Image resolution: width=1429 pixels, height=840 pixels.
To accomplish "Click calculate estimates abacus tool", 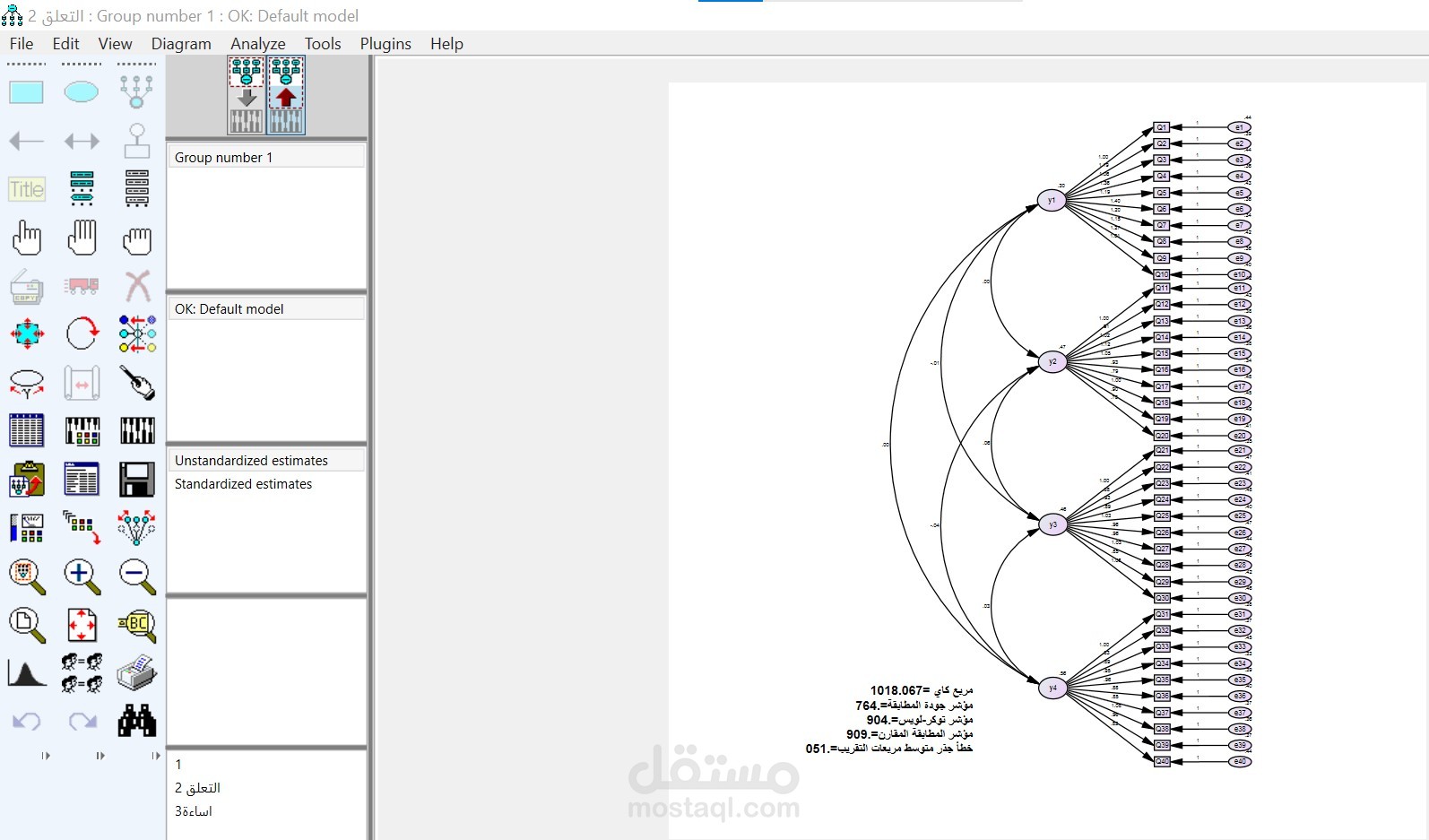I will [x=136, y=431].
